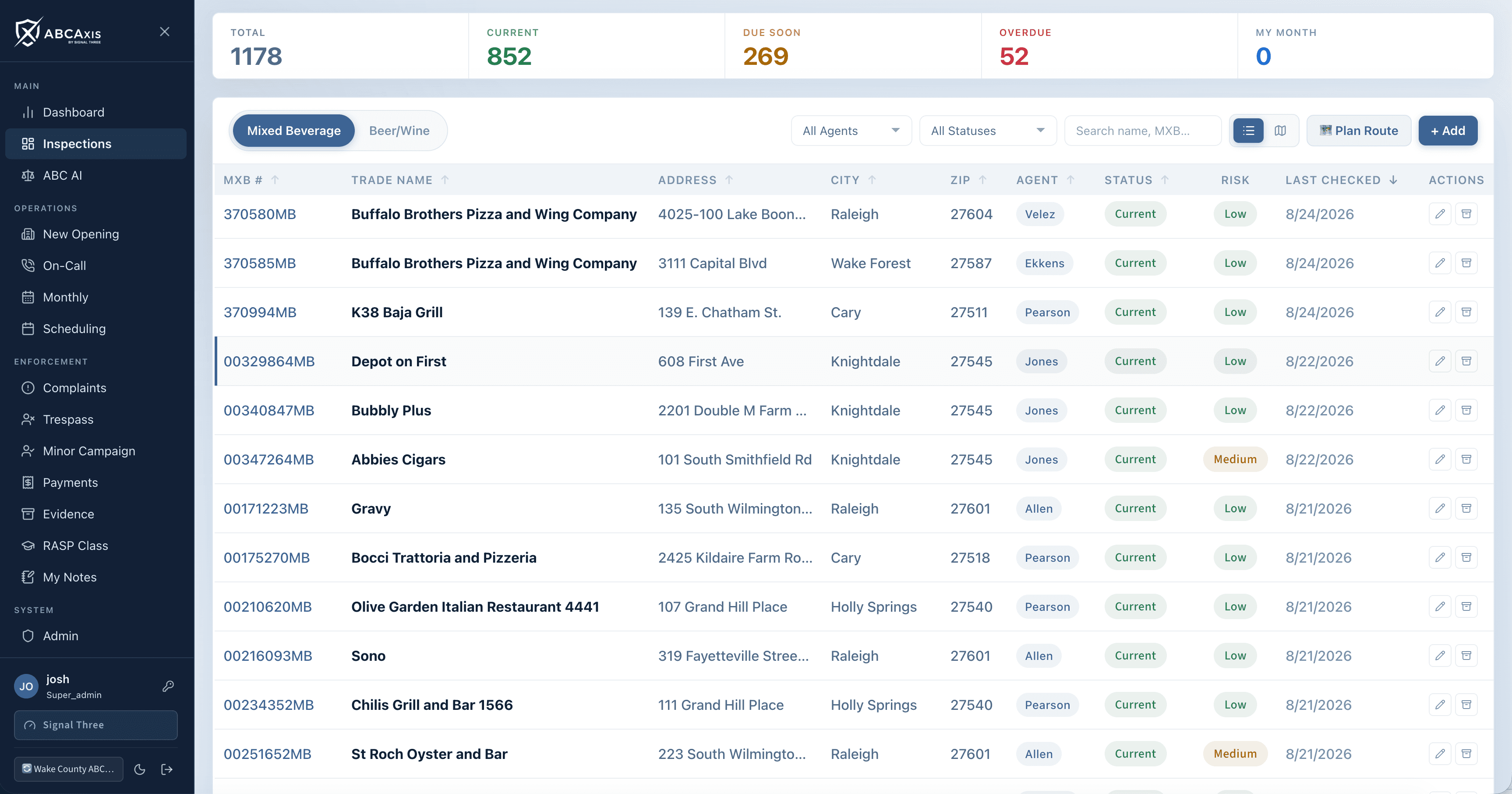This screenshot has width=1512, height=794.
Task: Edit the Gravy row
Action: (1440, 508)
